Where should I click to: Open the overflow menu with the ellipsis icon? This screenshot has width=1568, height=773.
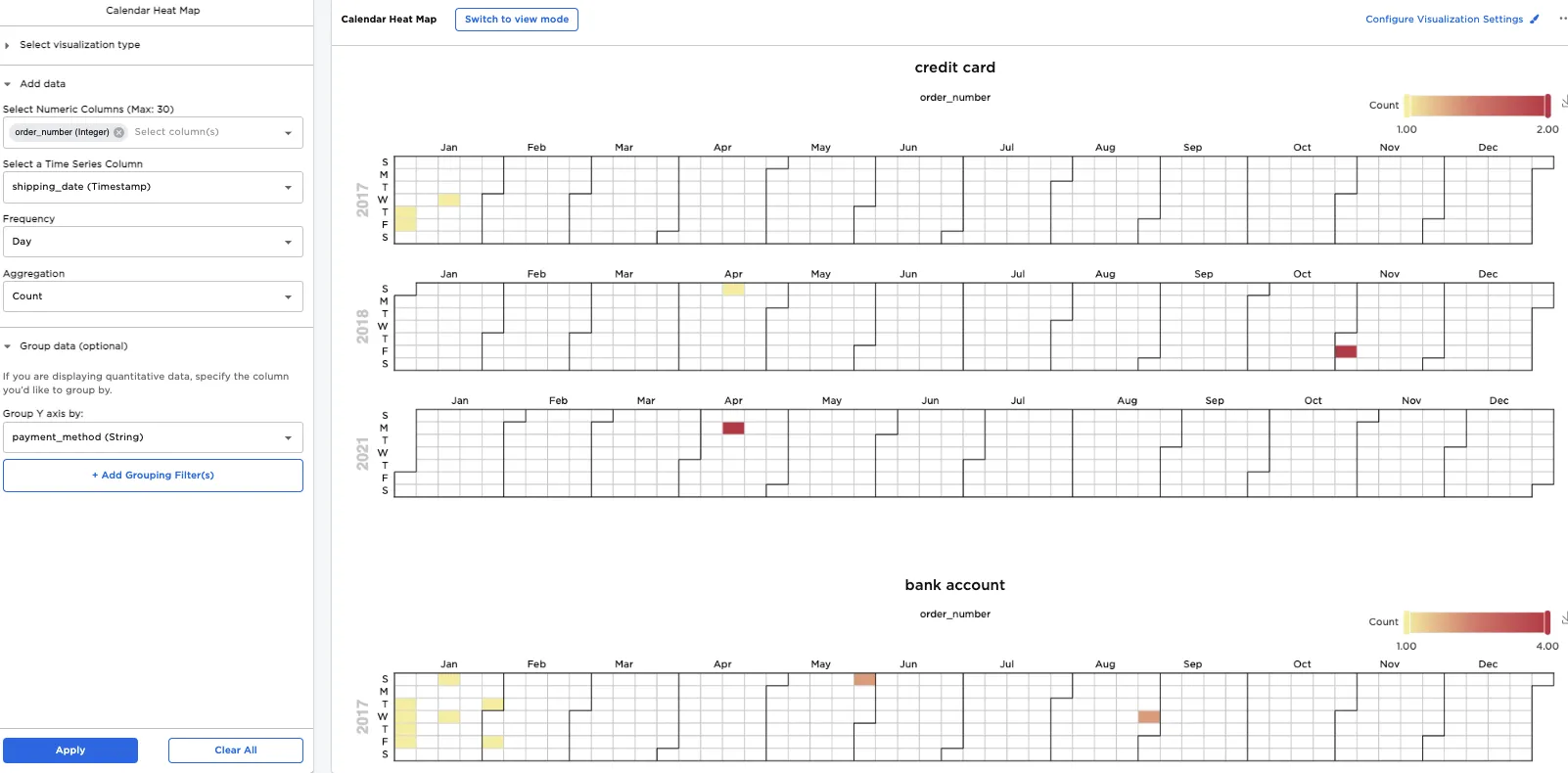(1561, 19)
